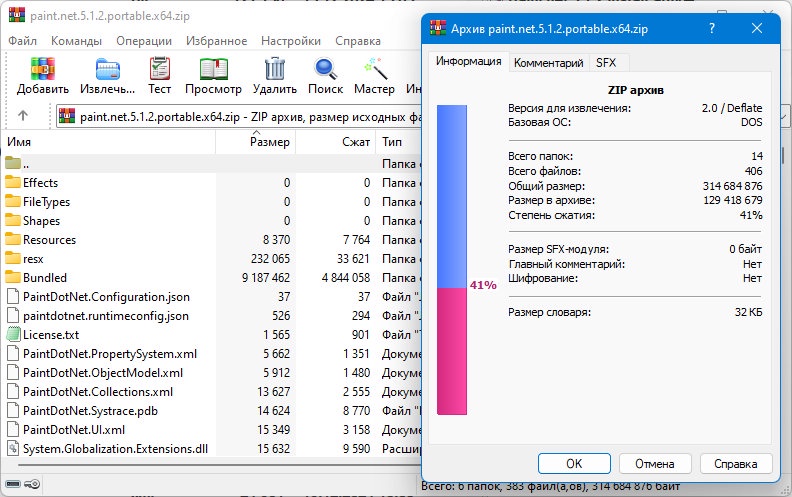The width and height of the screenshot is (792, 497).
Task: Click System.Globalization.Extensions.dll file icon
Action: 13,449
